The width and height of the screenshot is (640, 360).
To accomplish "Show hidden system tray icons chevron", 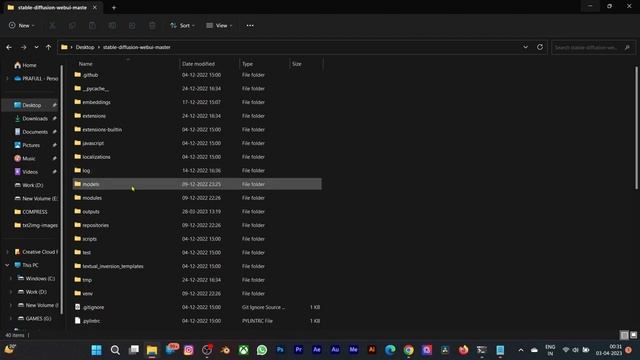I will click(521, 350).
